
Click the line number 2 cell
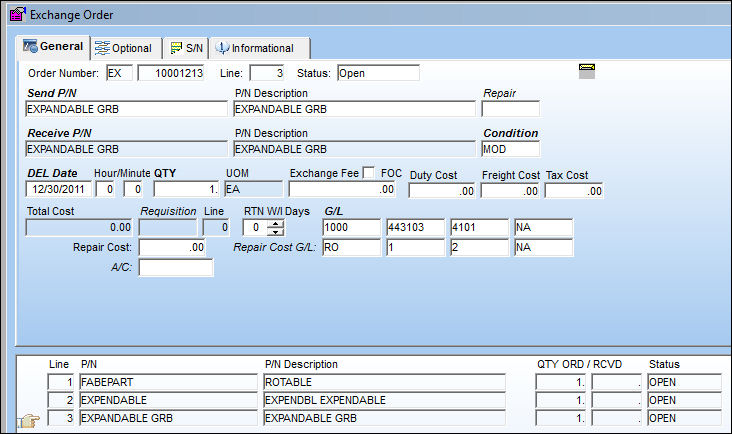(61, 400)
